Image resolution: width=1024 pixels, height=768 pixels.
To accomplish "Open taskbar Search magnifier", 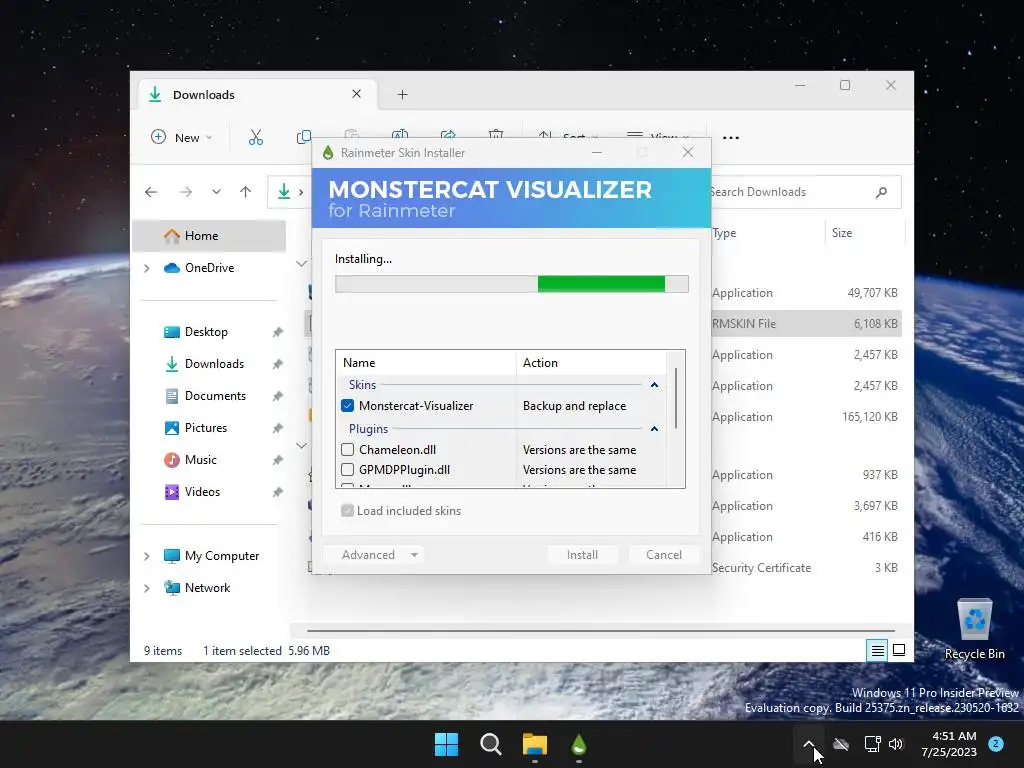I will click(490, 744).
